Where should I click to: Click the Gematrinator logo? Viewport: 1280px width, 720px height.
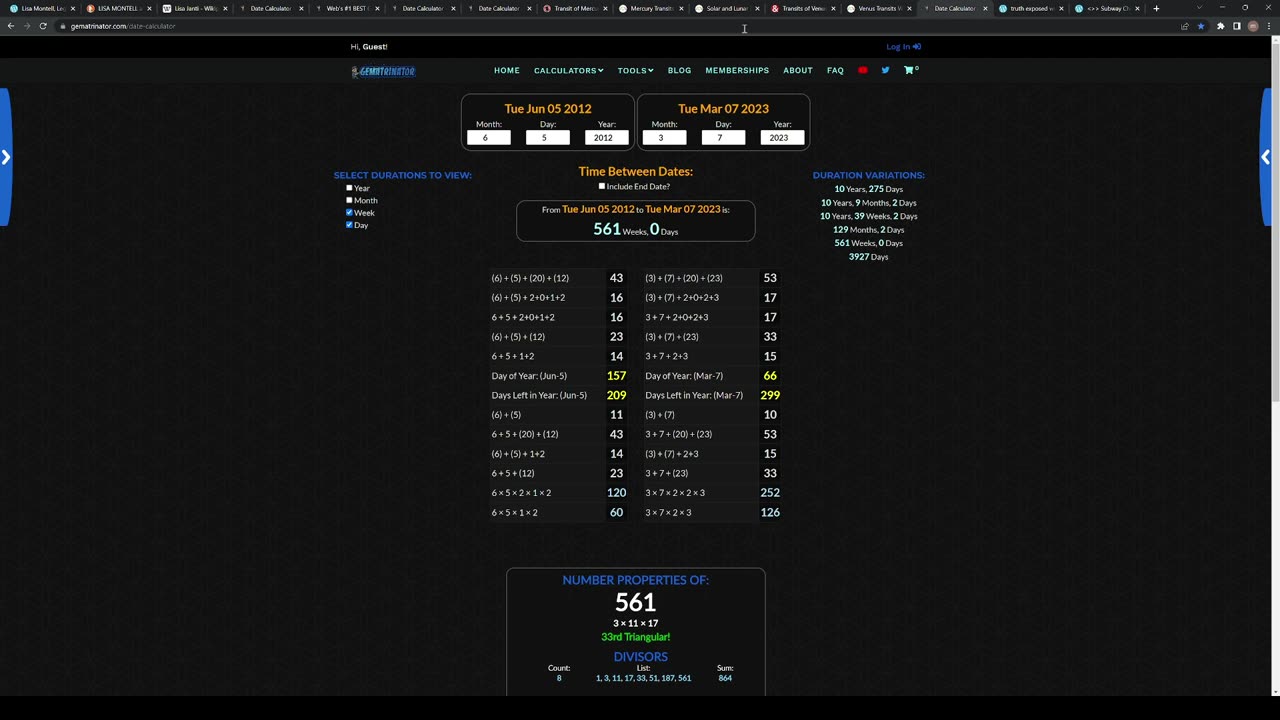click(383, 71)
